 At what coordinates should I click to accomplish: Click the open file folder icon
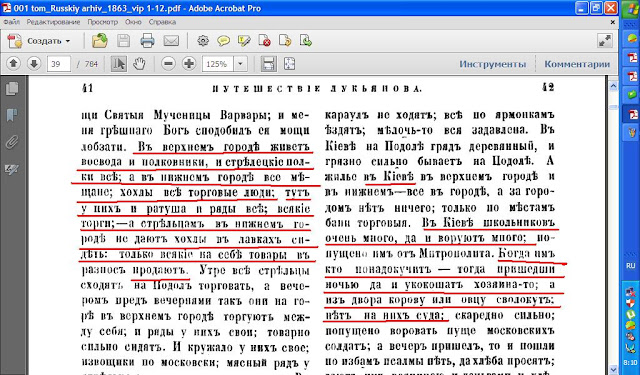(x=100, y=41)
